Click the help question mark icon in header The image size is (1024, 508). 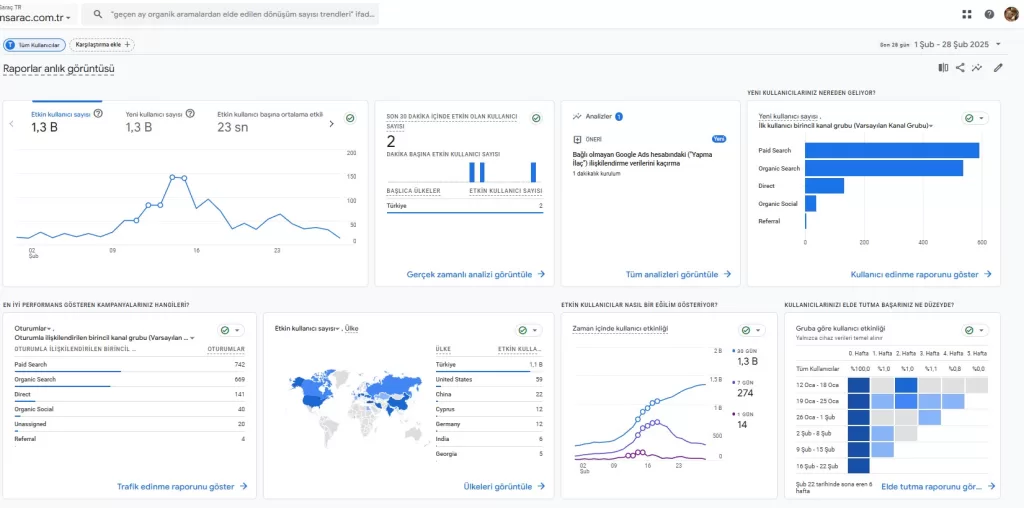coord(989,14)
